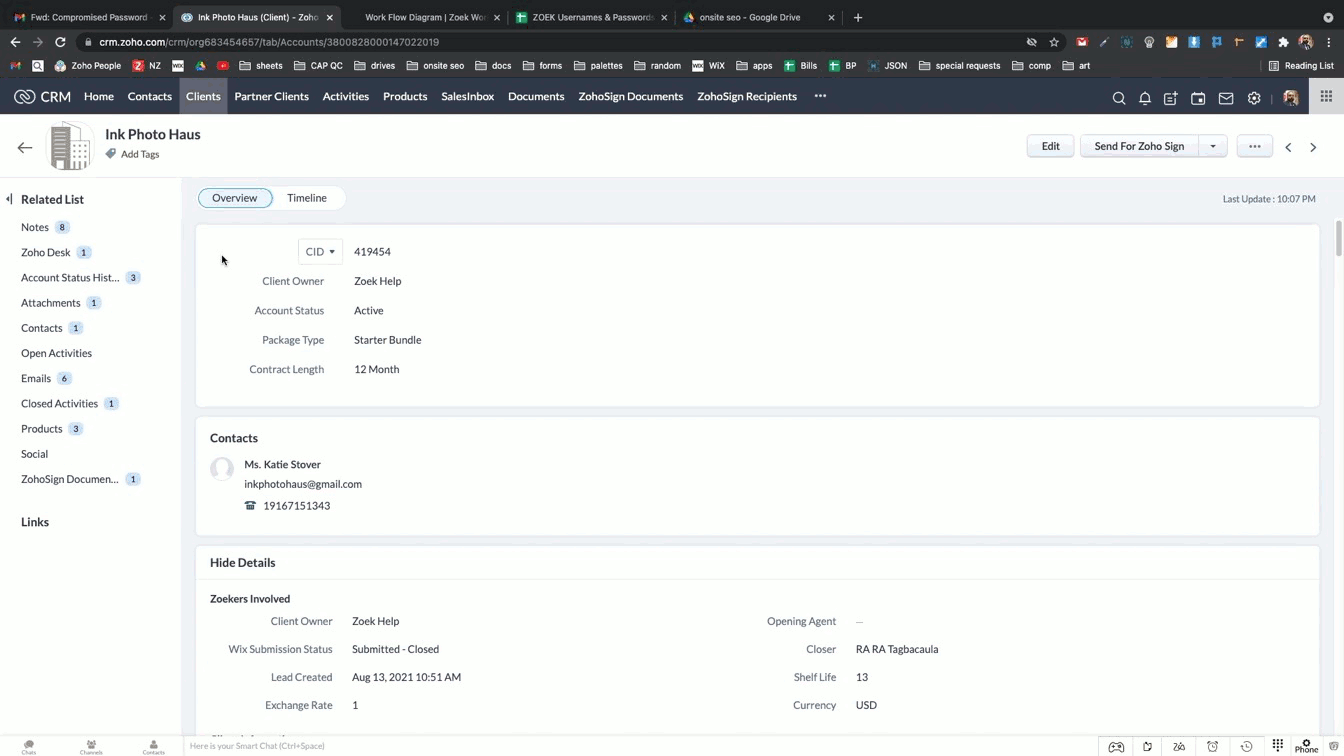
Task: Open the dial pad icon in bottom bar
Action: tap(1278, 745)
